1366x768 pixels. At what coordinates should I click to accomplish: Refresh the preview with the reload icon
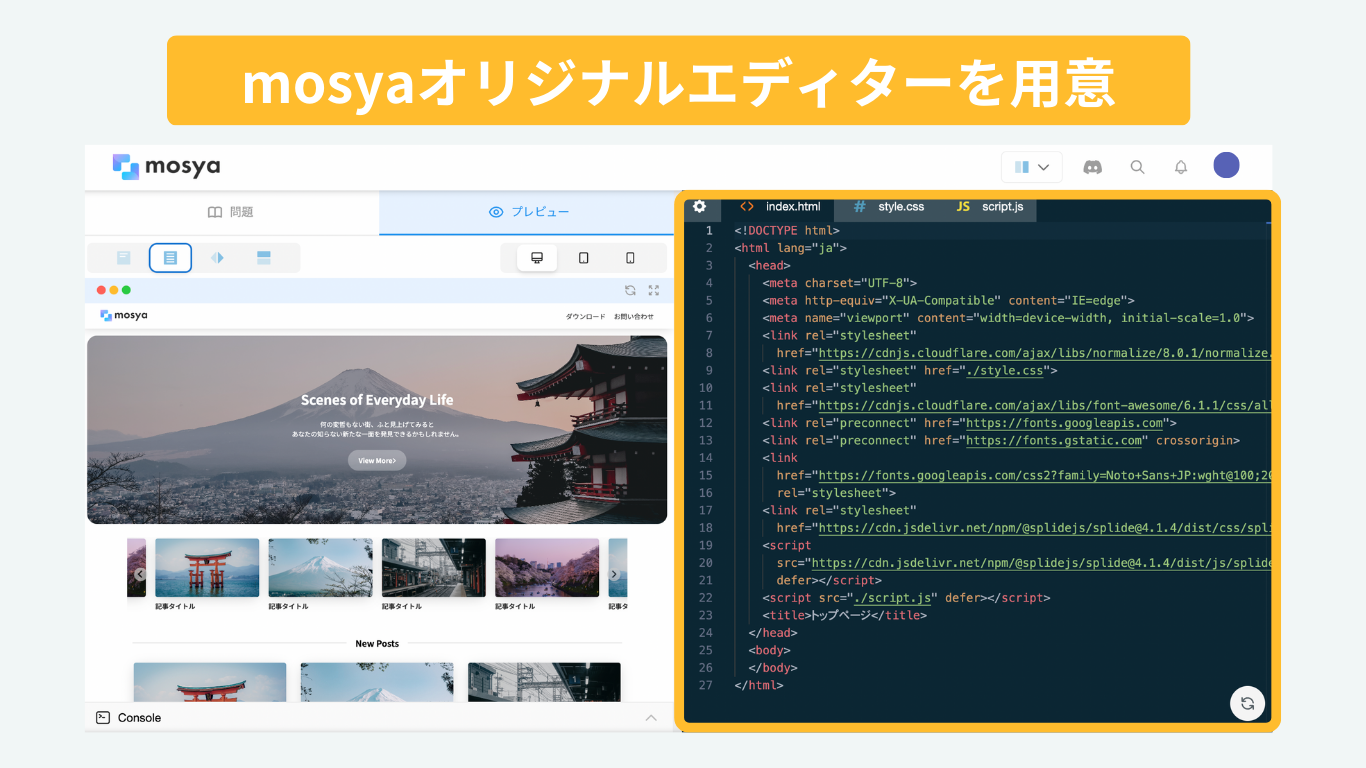(630, 290)
